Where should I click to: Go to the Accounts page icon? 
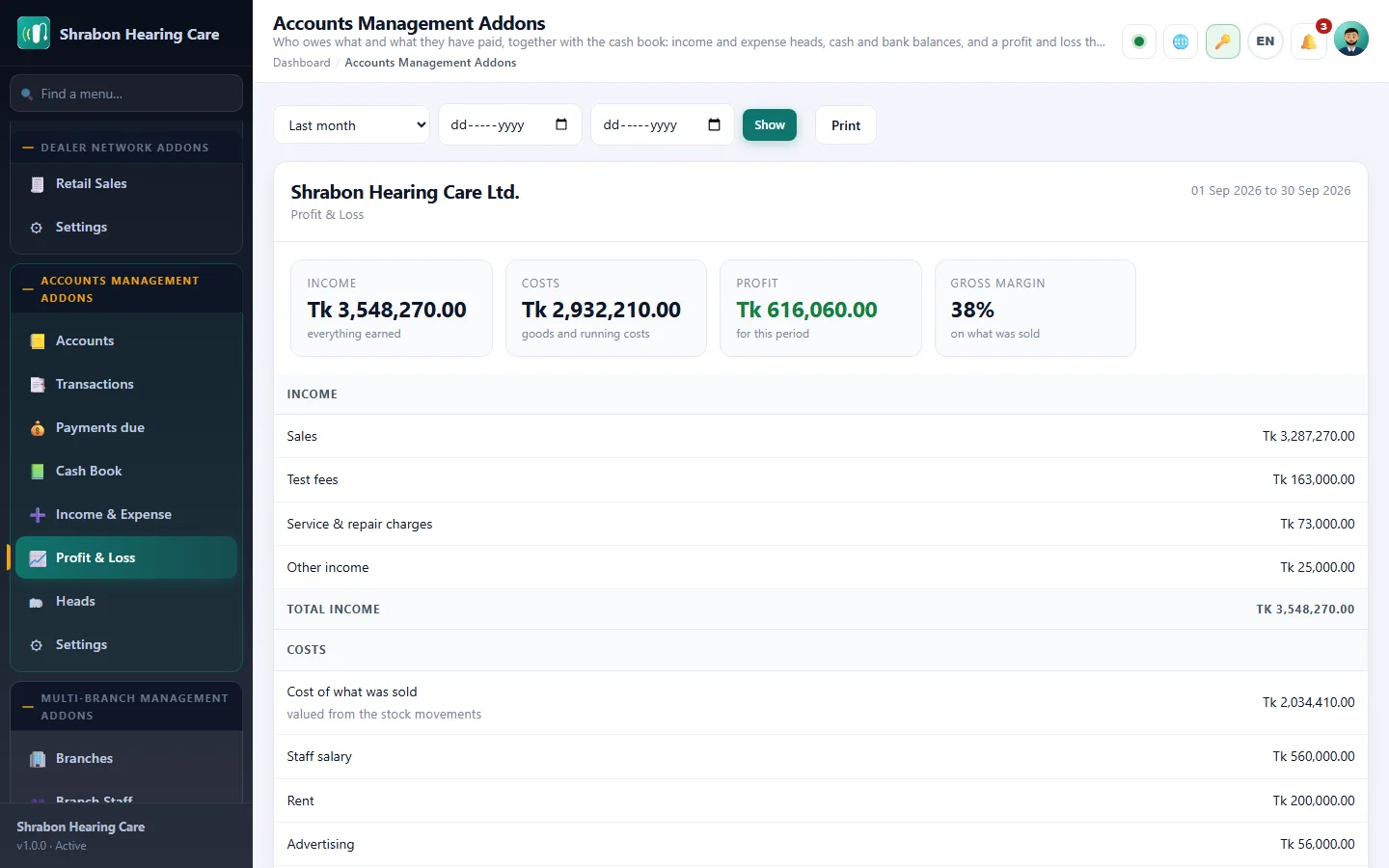pos(38,341)
